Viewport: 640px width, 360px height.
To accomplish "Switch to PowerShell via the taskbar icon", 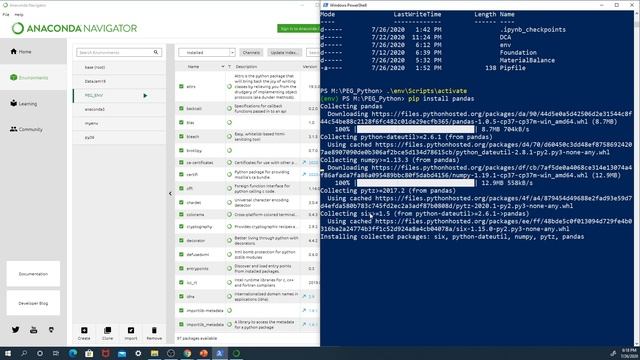I will (x=220, y=353).
